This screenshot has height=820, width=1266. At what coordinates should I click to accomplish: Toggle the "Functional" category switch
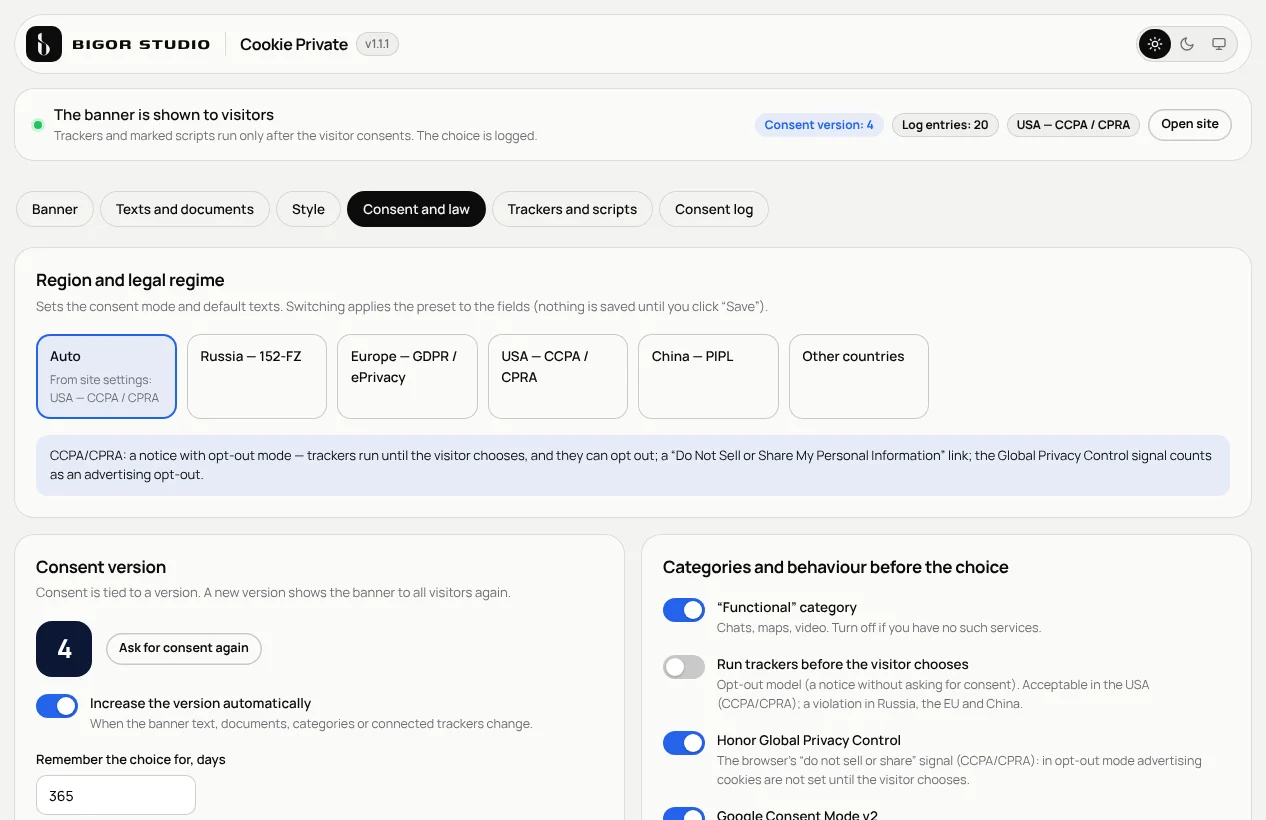tap(684, 610)
